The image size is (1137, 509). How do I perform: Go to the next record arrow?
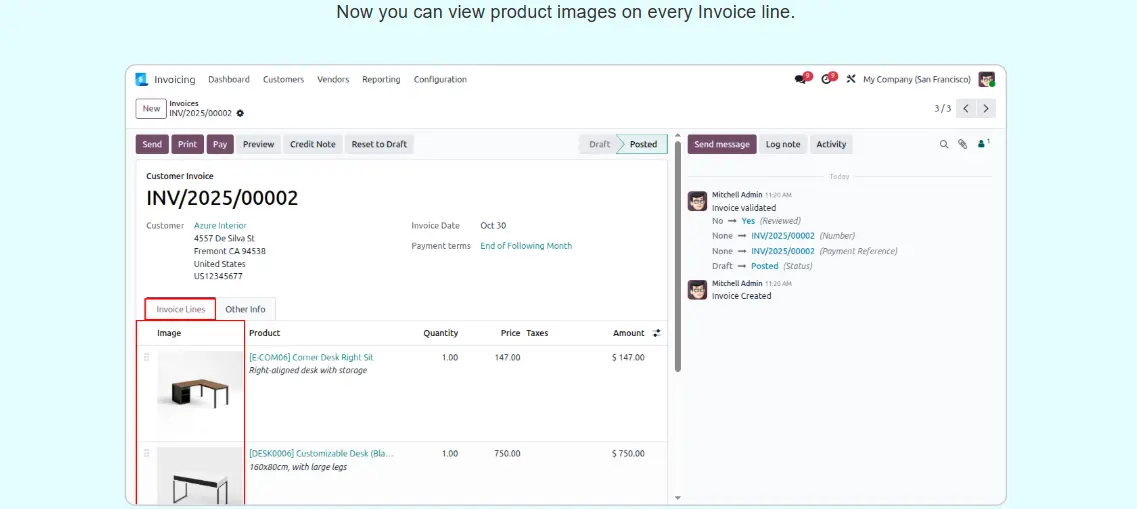pos(986,109)
